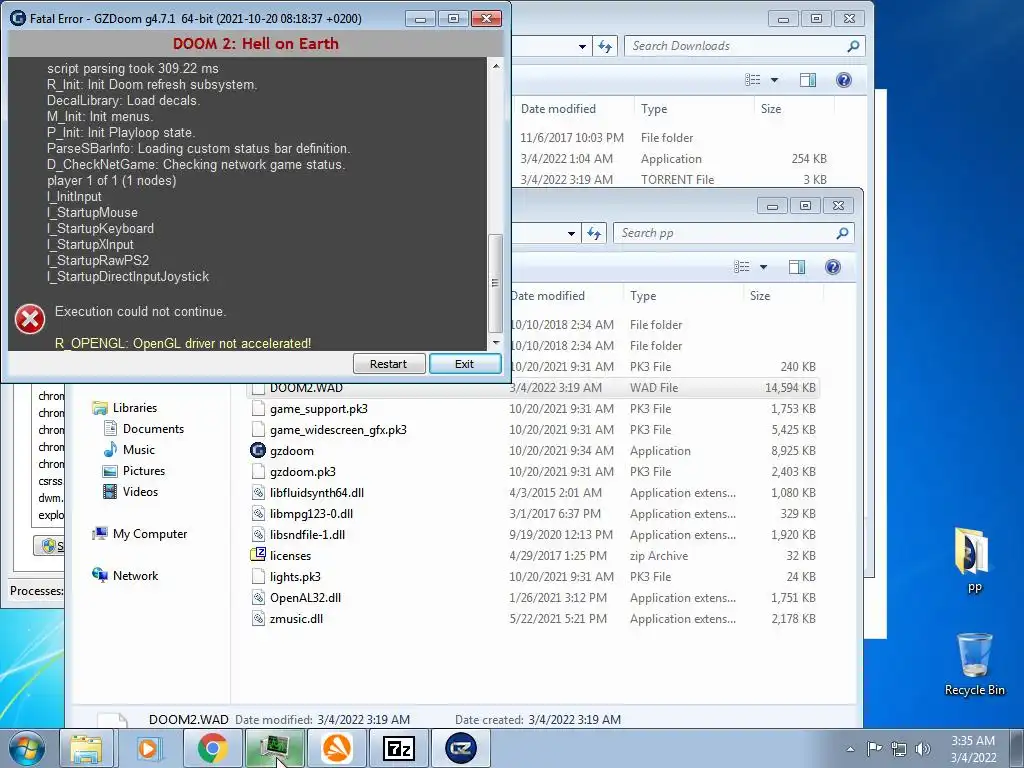Screen dimensions: 1024x768
Task: Open Music library in navigation pane
Action: click(x=138, y=449)
